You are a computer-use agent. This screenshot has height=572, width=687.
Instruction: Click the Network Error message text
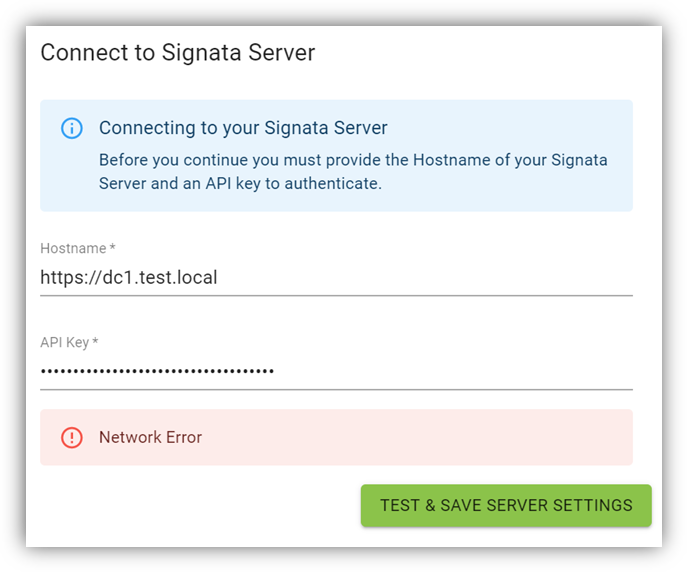point(150,438)
